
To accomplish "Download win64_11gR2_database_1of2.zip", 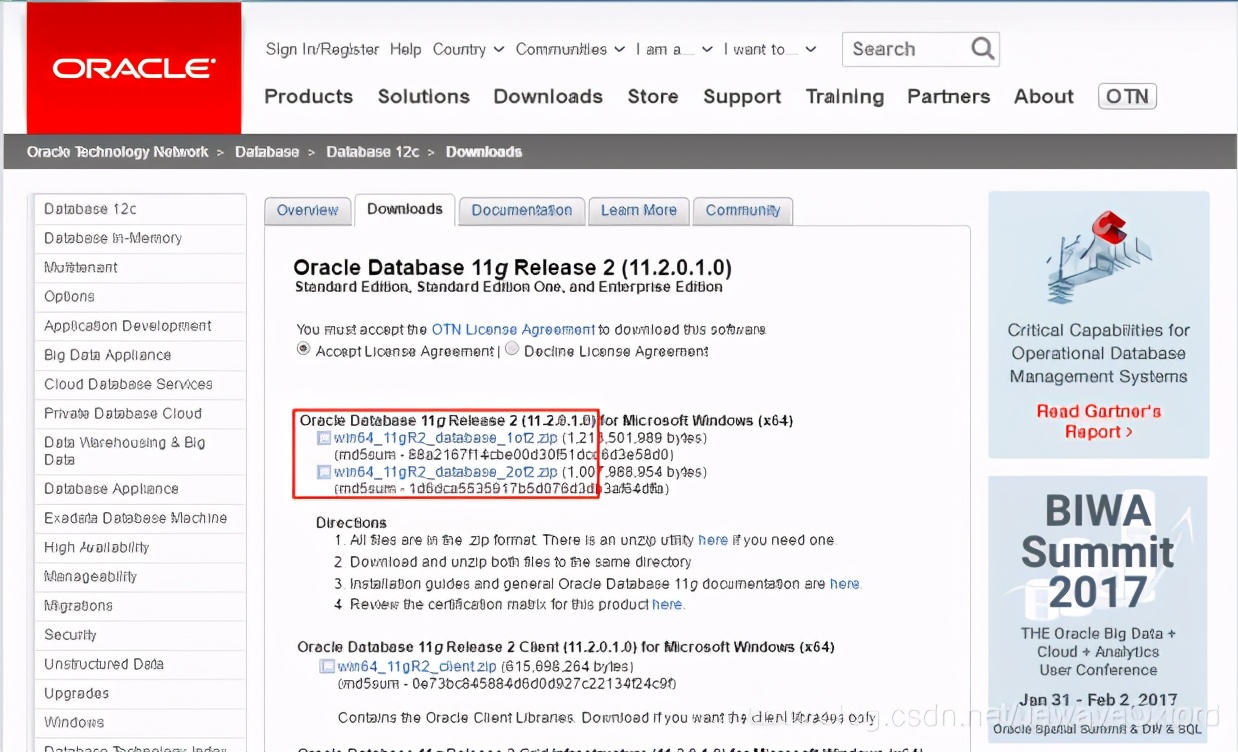I will [x=446, y=438].
